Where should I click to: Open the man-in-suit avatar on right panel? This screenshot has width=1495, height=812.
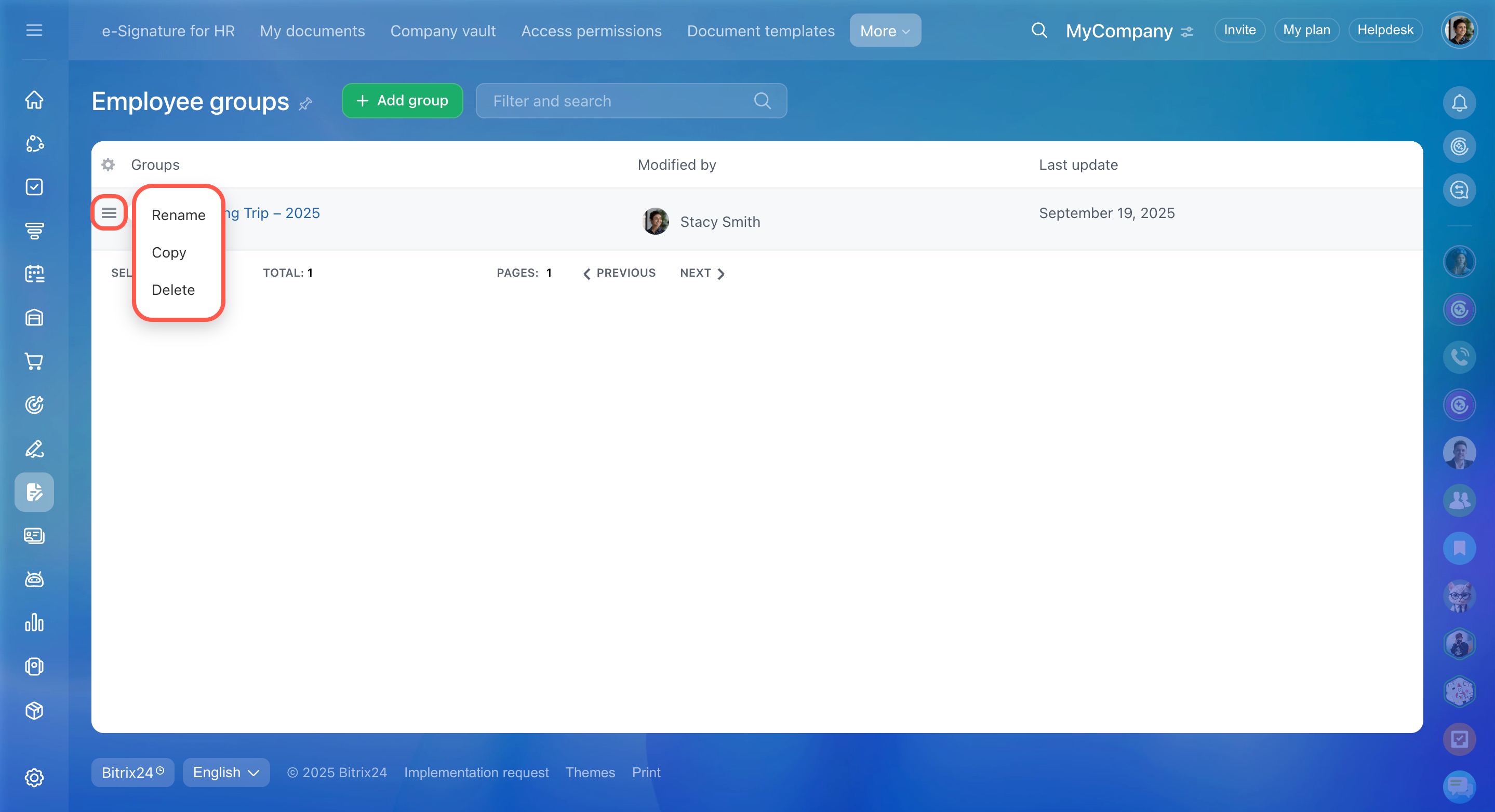click(1459, 452)
